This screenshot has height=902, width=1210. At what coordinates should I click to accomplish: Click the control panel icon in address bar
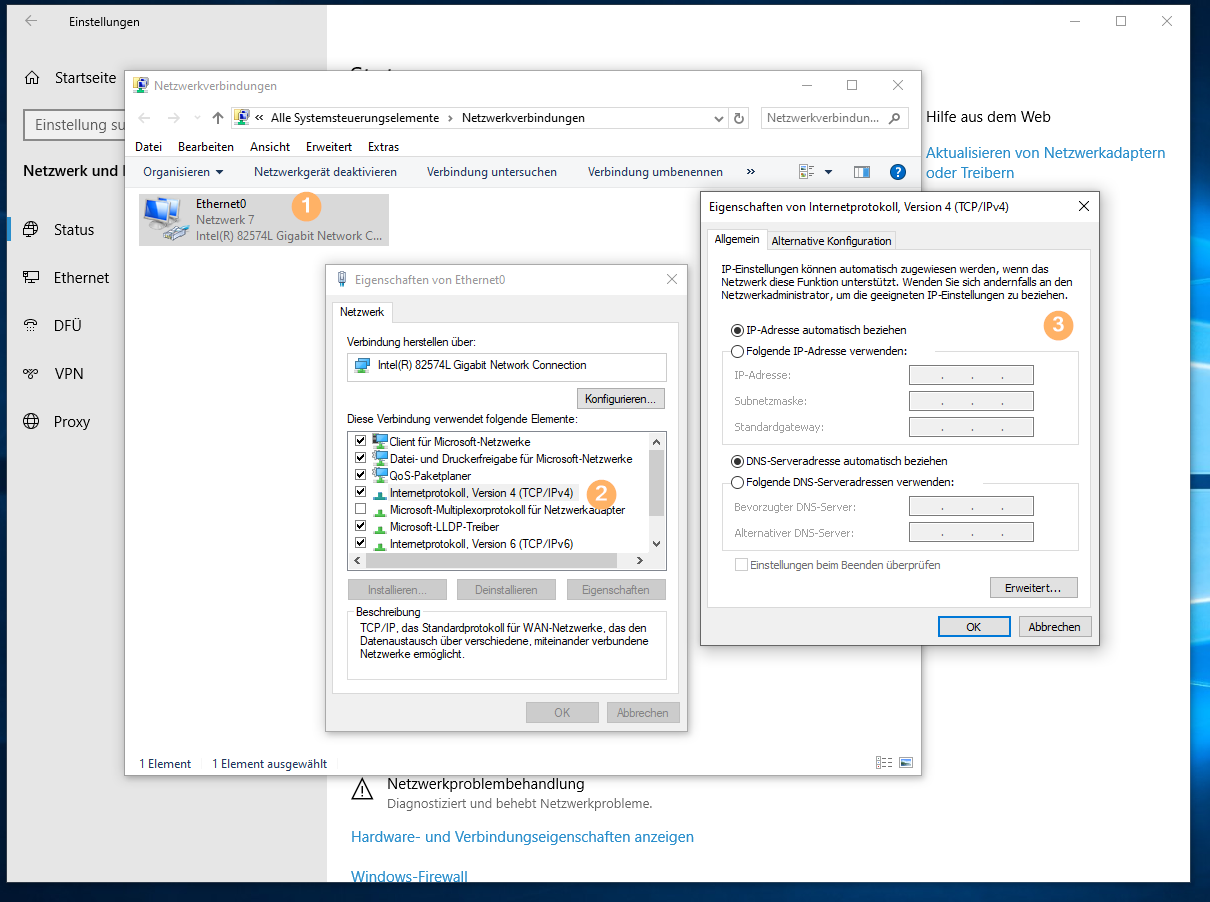[x=241, y=118]
